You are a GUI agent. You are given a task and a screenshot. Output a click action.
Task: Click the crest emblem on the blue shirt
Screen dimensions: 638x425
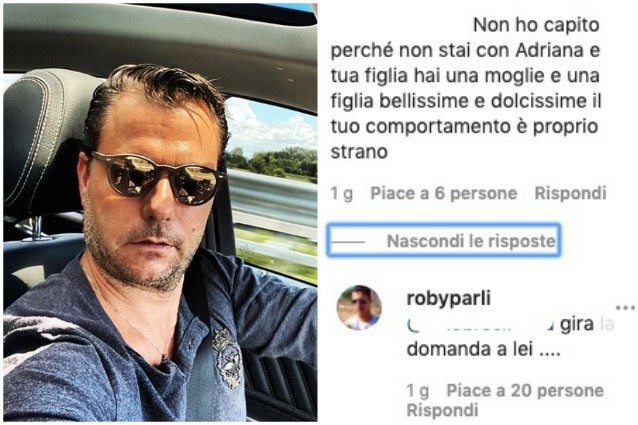click(227, 358)
